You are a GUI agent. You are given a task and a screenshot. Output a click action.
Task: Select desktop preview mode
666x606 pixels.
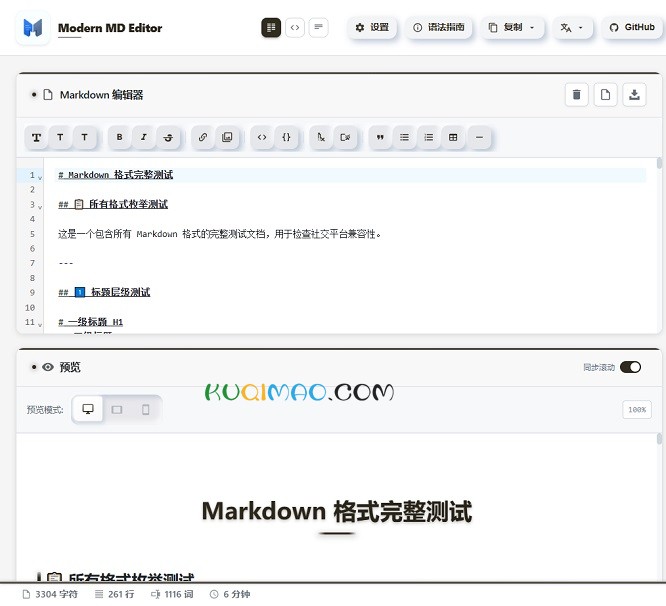(88, 409)
